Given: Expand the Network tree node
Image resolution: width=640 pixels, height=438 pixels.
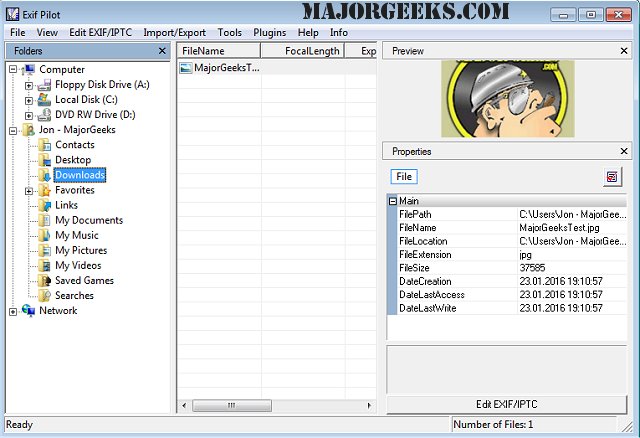Looking at the screenshot, I should [13, 311].
